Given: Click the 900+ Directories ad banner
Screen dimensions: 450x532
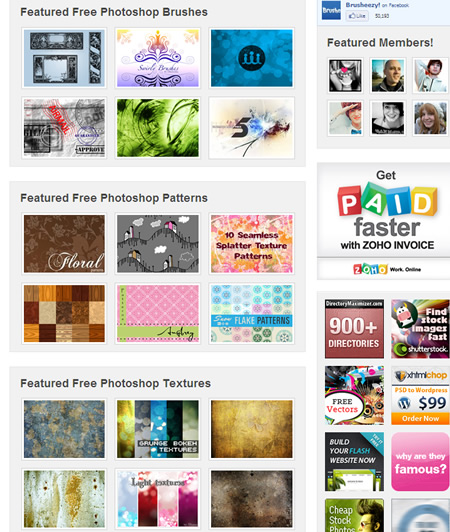Looking at the screenshot, I should [354, 329].
